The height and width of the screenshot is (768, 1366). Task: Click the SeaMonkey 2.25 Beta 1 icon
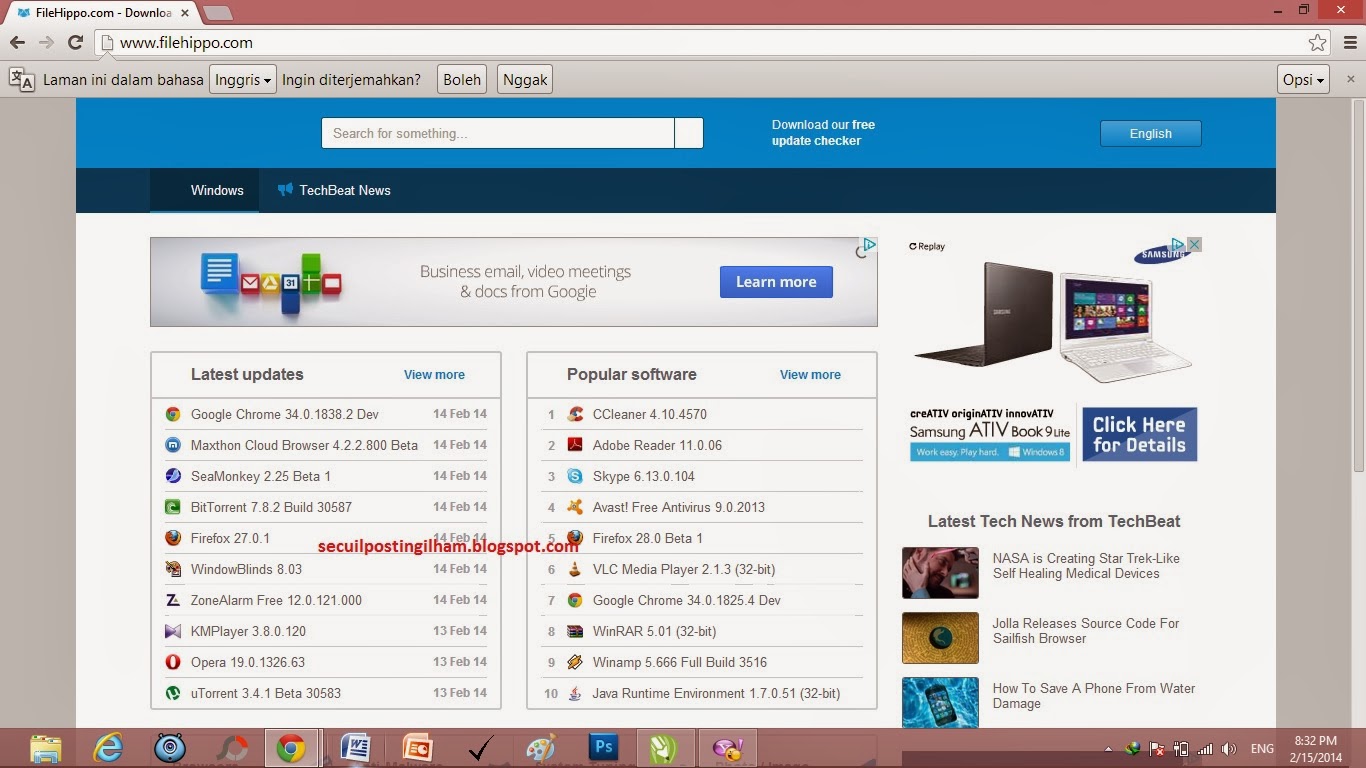pos(173,476)
